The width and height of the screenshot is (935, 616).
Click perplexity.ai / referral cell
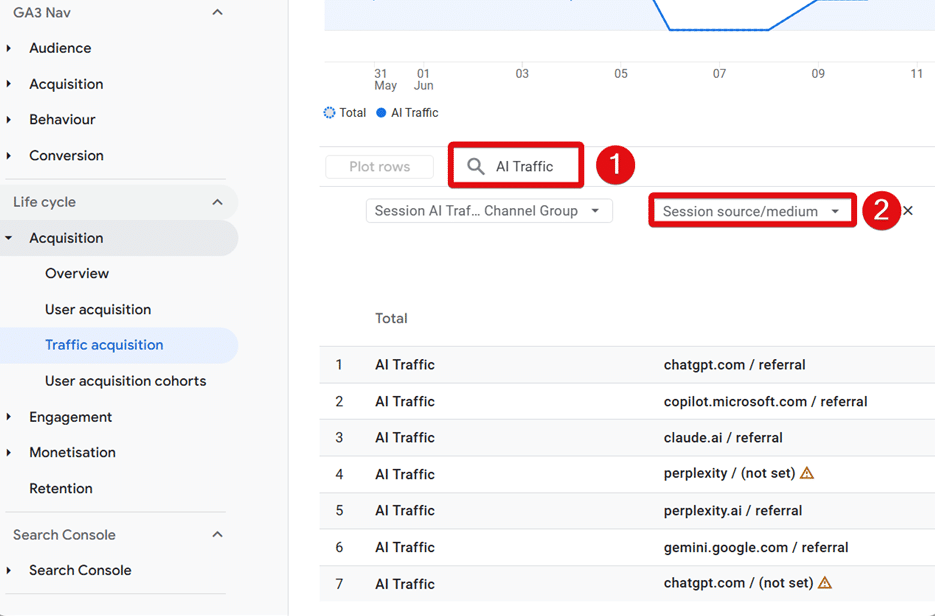(733, 510)
